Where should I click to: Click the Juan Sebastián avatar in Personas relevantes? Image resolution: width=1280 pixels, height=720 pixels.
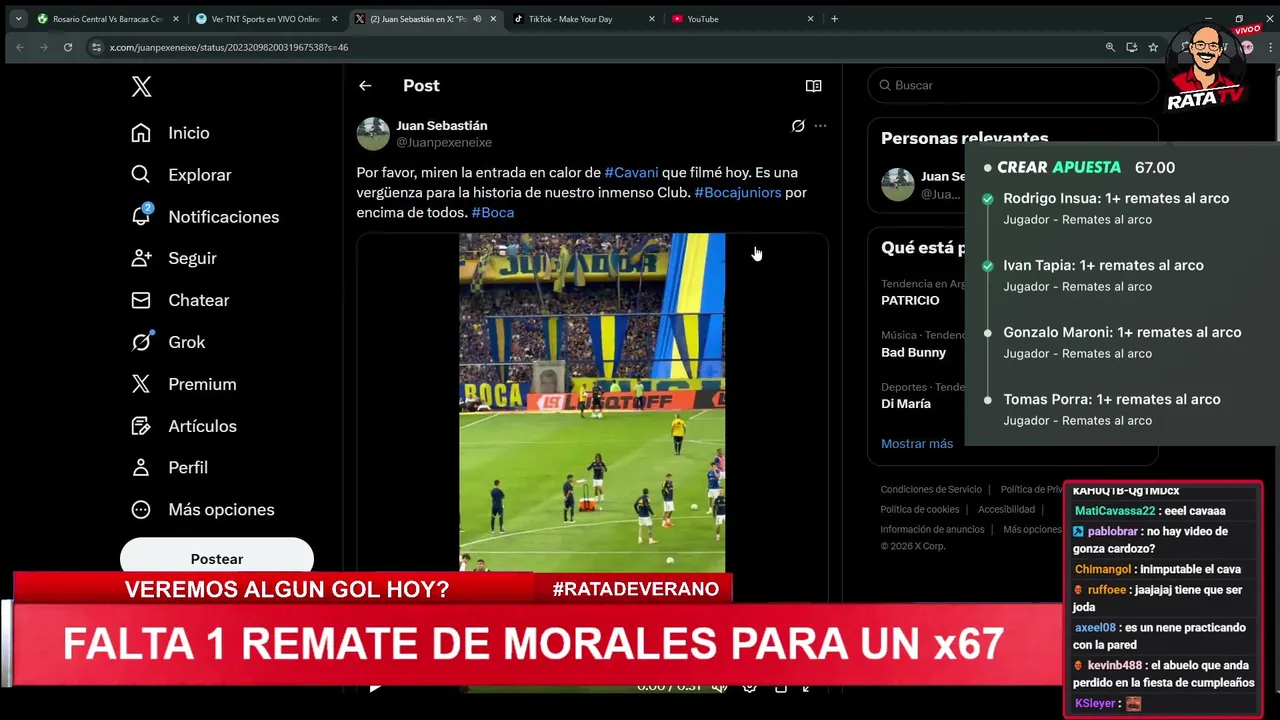[x=897, y=185]
